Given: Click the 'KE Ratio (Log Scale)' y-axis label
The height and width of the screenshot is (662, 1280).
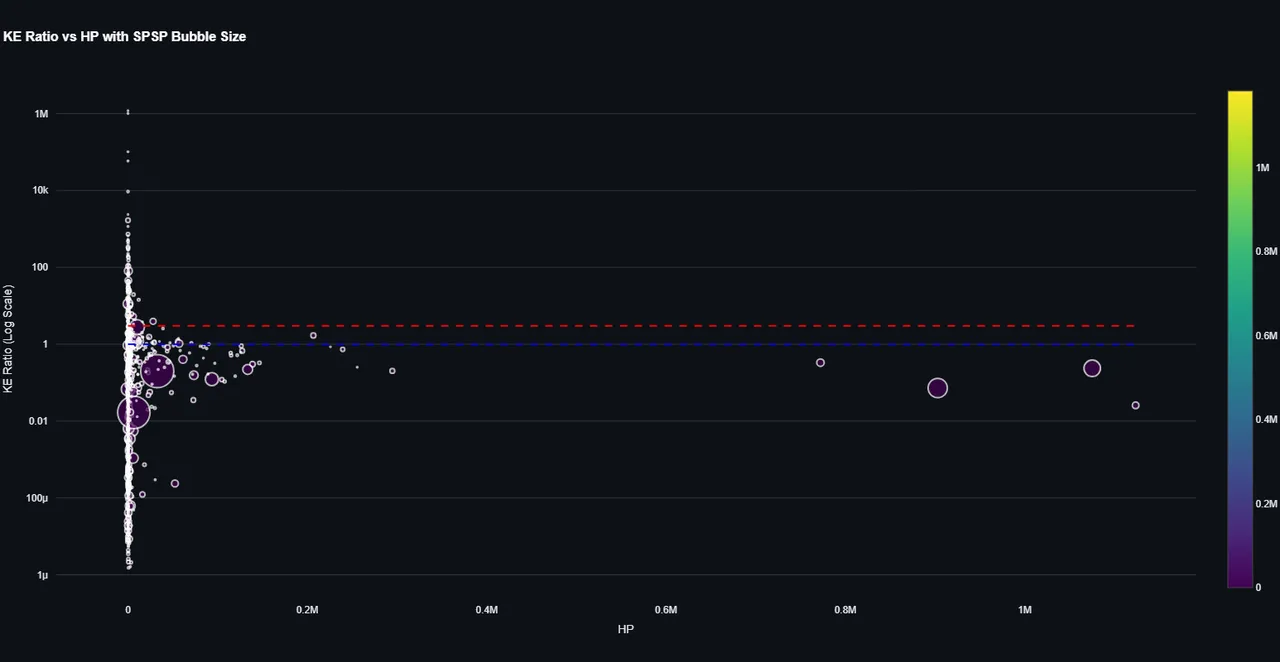Looking at the screenshot, I should click(9, 339).
